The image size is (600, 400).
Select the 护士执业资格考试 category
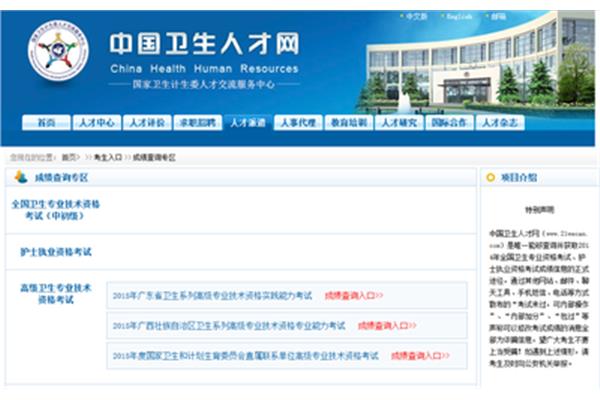click(x=56, y=252)
